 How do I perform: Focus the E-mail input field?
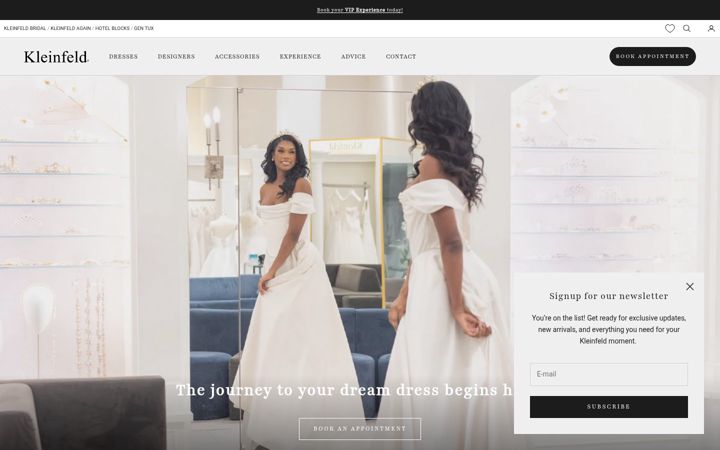point(608,374)
